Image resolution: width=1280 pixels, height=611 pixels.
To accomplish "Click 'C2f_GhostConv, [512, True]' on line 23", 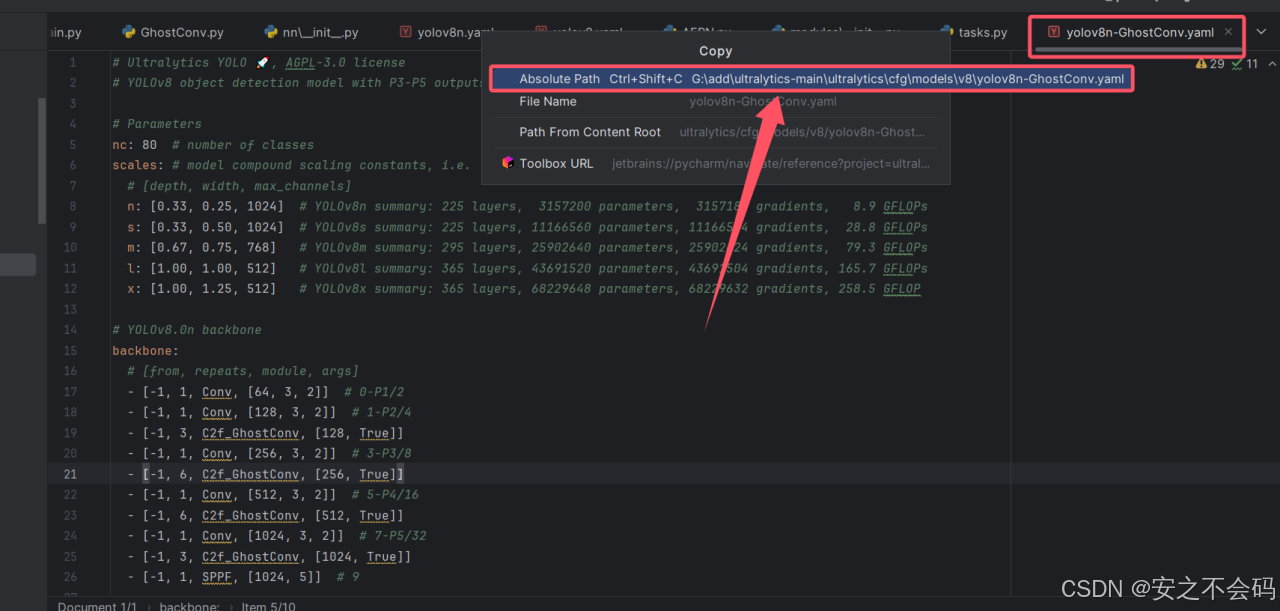I will 299,515.
